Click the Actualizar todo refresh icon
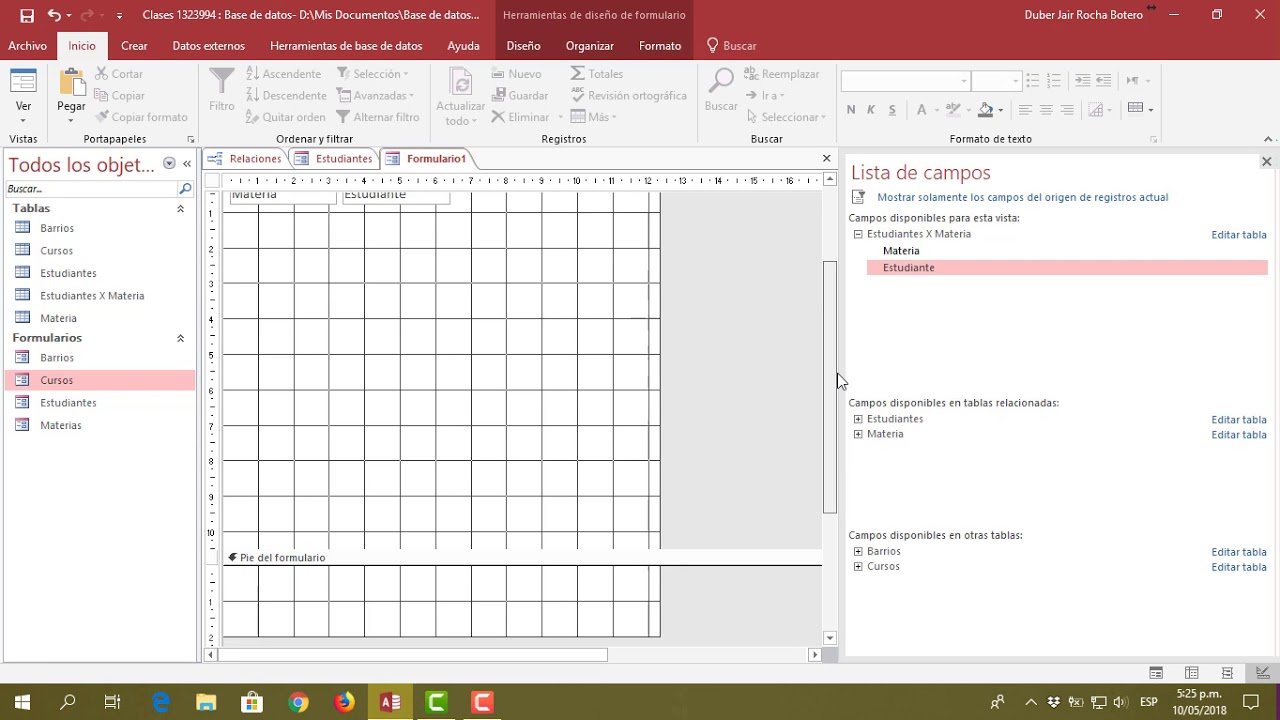This screenshot has height=720, width=1280. click(x=460, y=83)
